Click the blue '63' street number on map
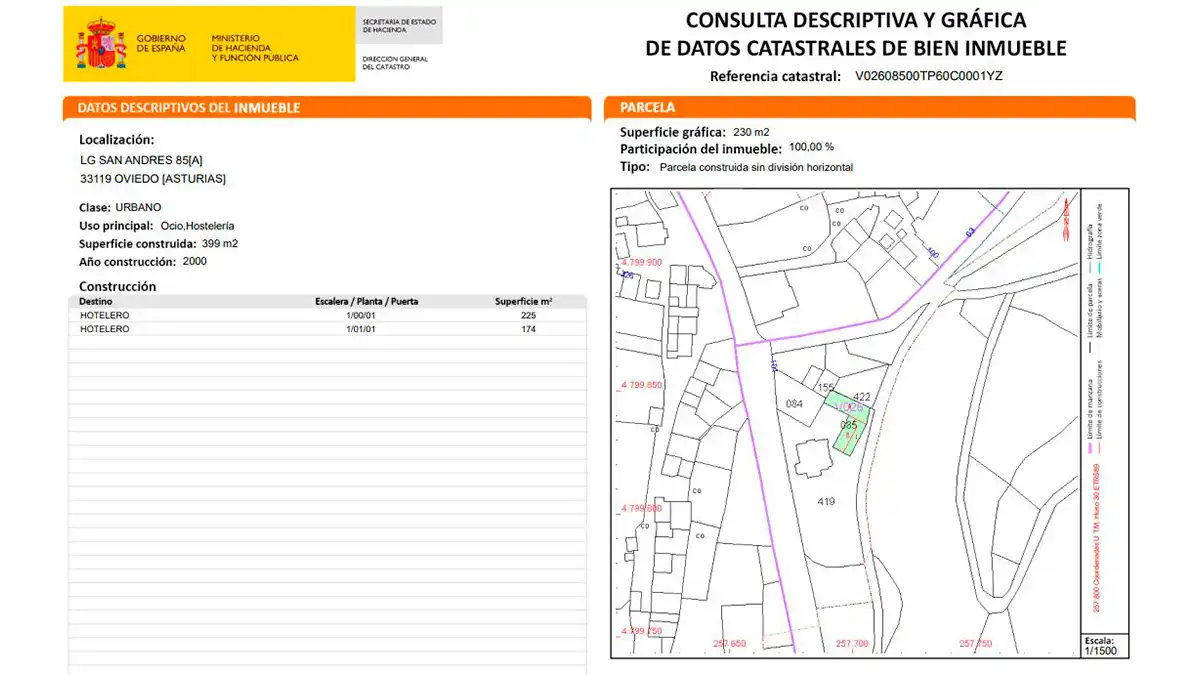This screenshot has width=1200, height=675. (x=969, y=232)
